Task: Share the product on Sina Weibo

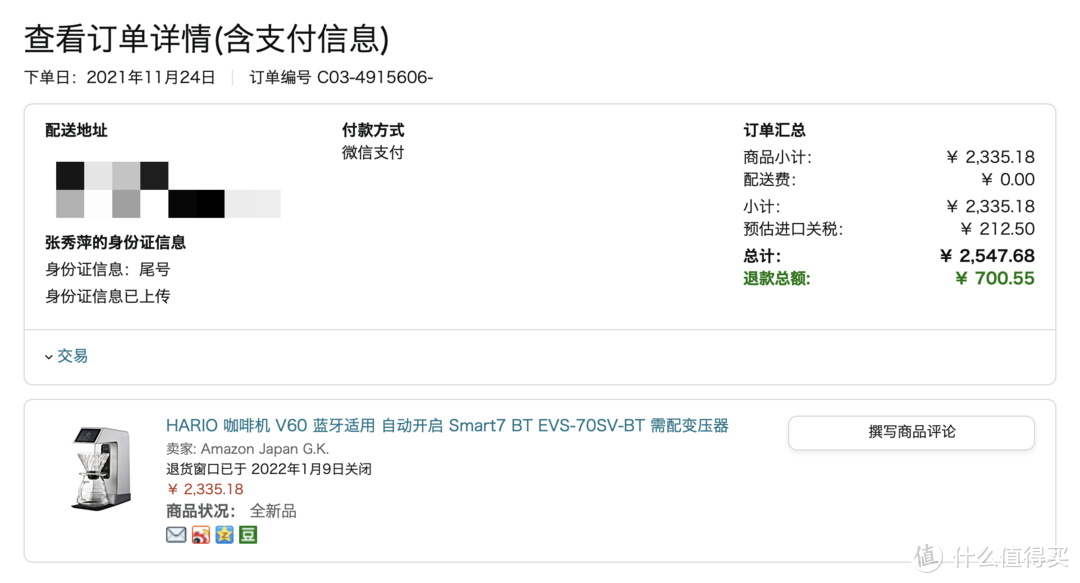Action: pos(200,535)
